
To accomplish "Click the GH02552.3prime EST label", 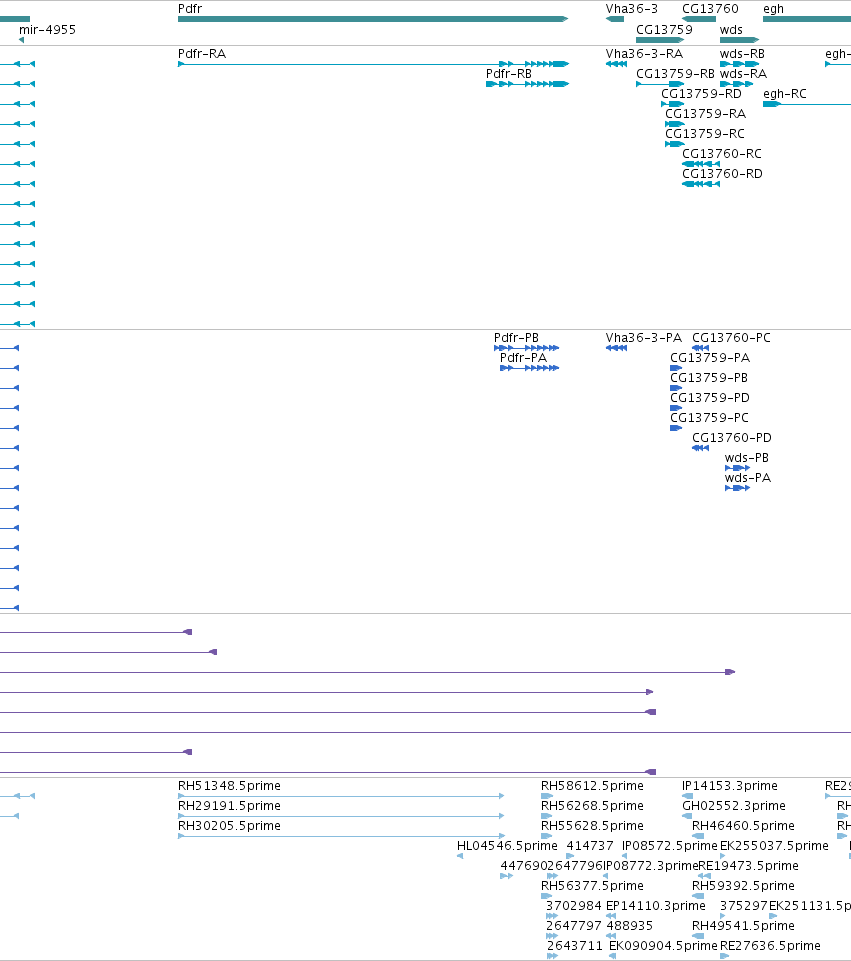I will coord(733,805).
